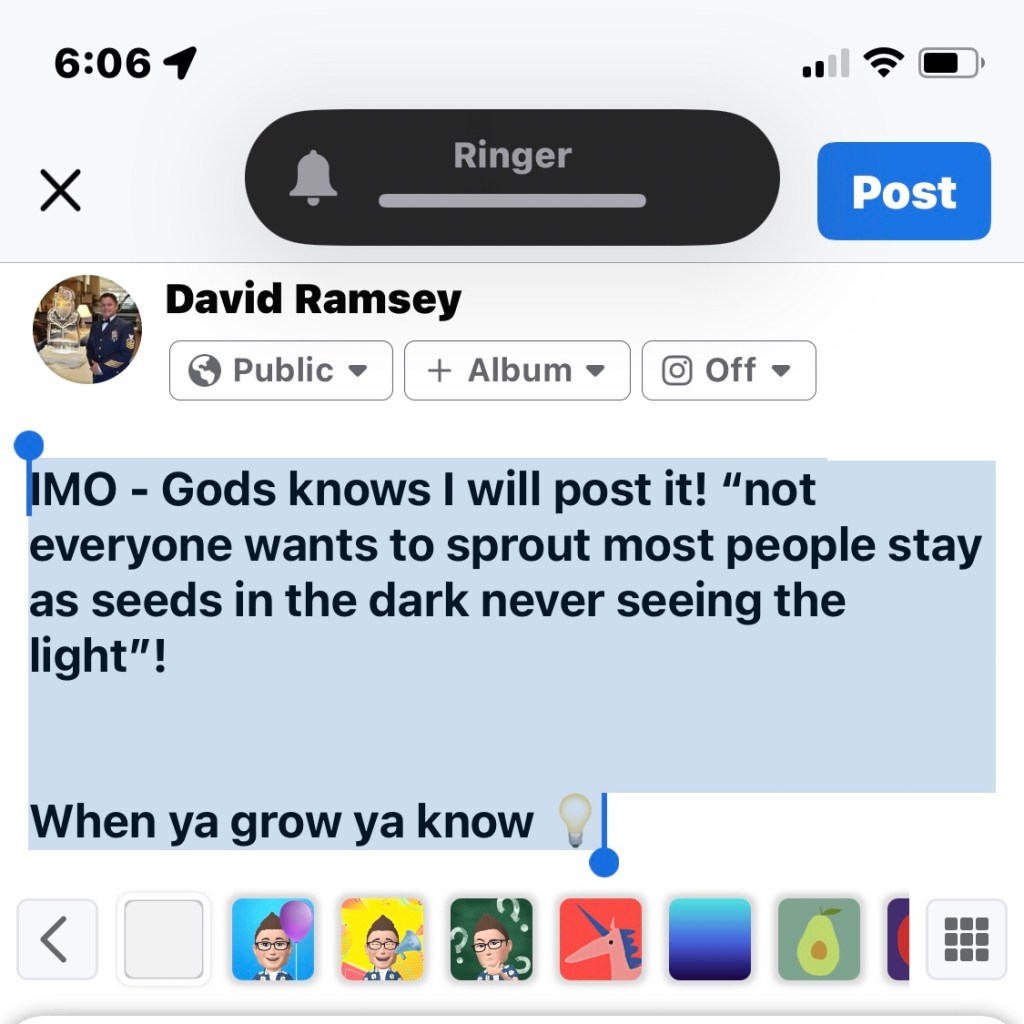Tap the Ringer bell icon
1024x1024 pixels.
pyautogui.click(x=313, y=178)
